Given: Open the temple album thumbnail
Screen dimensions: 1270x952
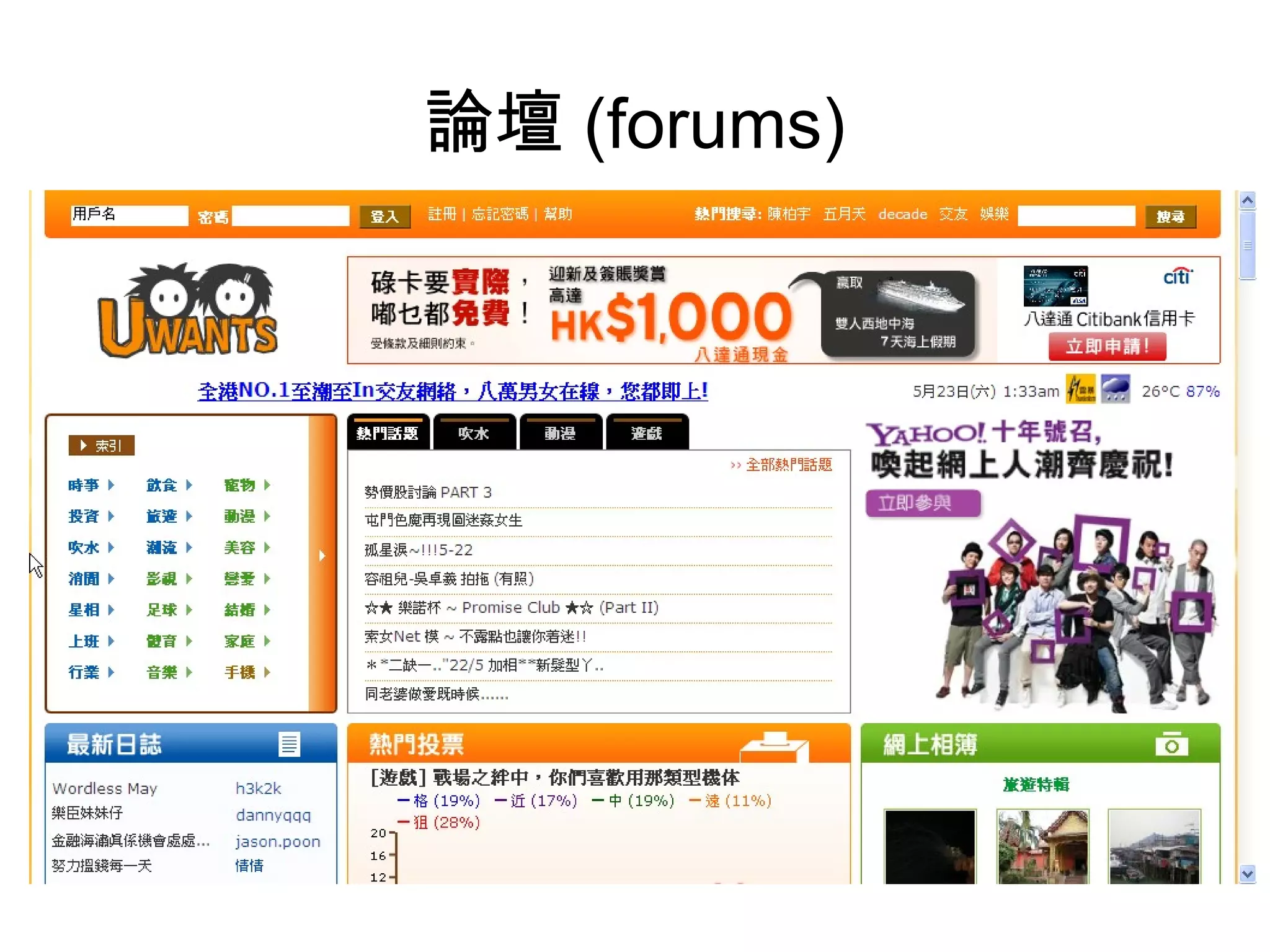Looking at the screenshot, I should tap(1042, 847).
